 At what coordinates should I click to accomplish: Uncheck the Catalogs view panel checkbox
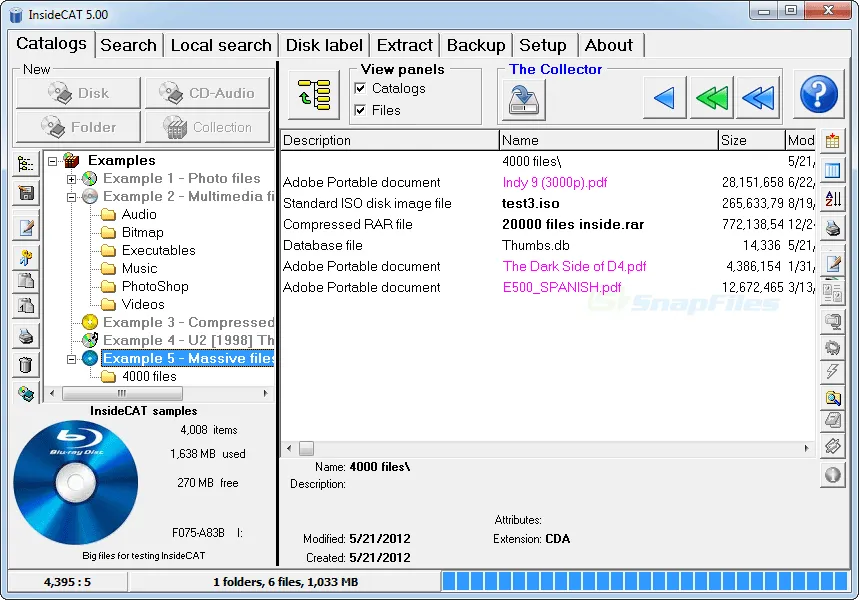(360, 89)
